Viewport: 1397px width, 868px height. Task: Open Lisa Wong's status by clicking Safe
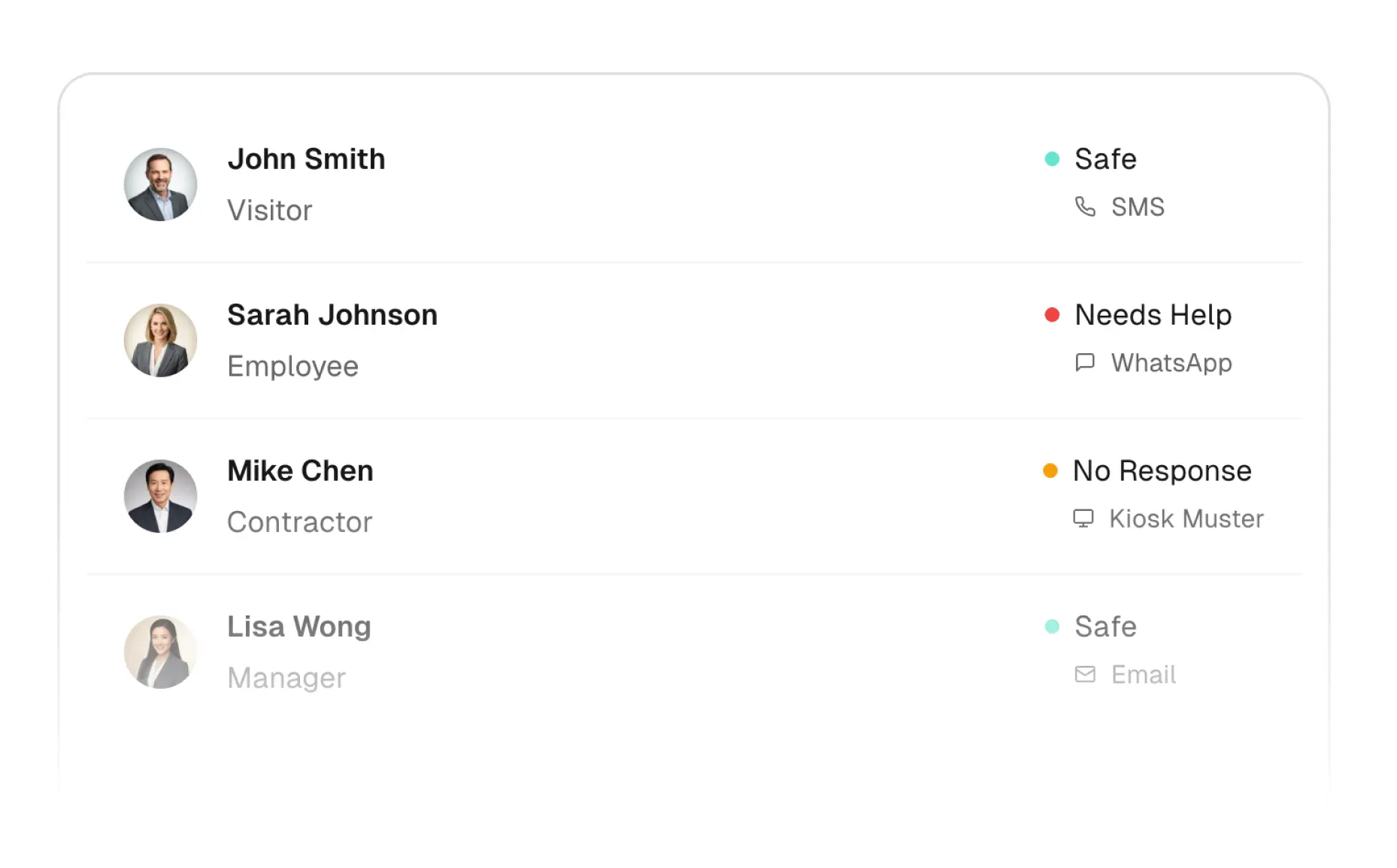click(1105, 626)
